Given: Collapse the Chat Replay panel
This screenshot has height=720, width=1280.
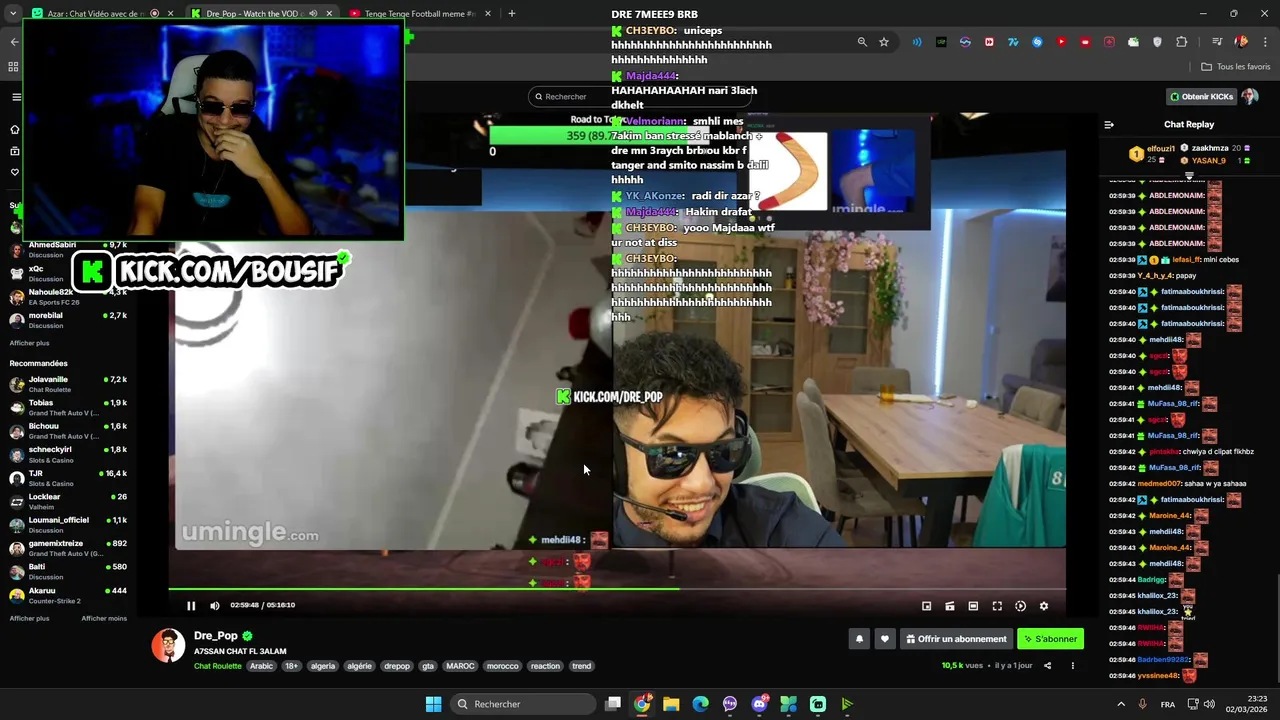Looking at the screenshot, I should pyautogui.click(x=1109, y=125).
